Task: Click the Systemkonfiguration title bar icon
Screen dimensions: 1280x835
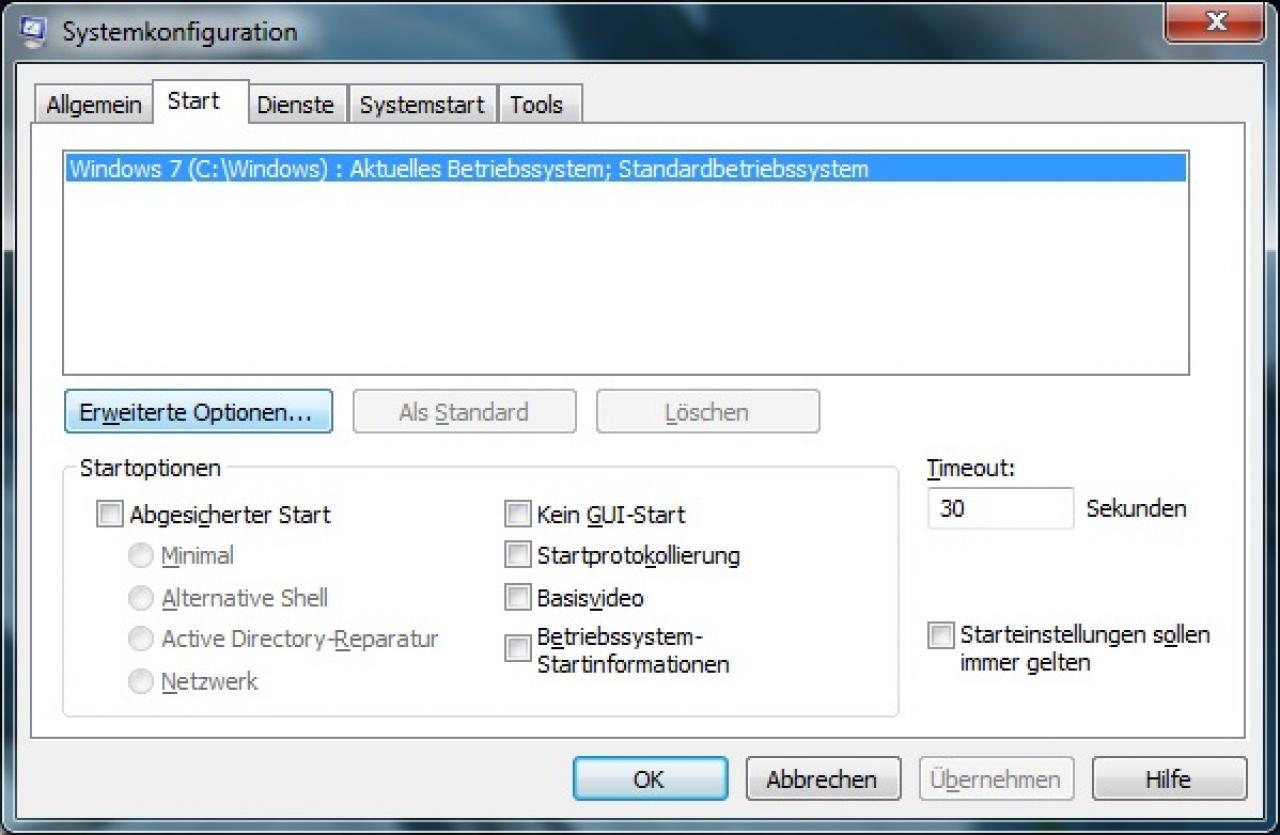Action: click(32, 31)
